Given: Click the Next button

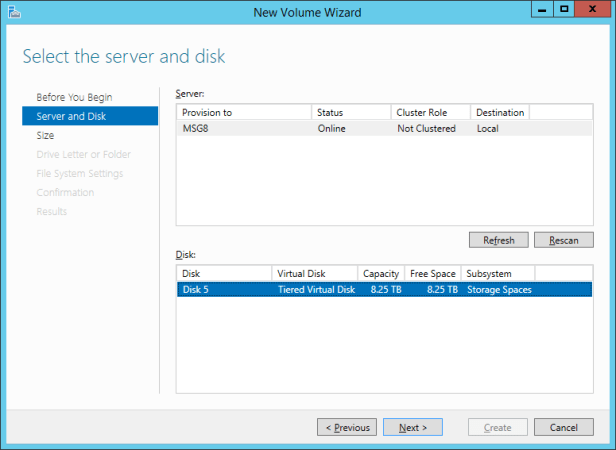Looking at the screenshot, I should point(413,427).
